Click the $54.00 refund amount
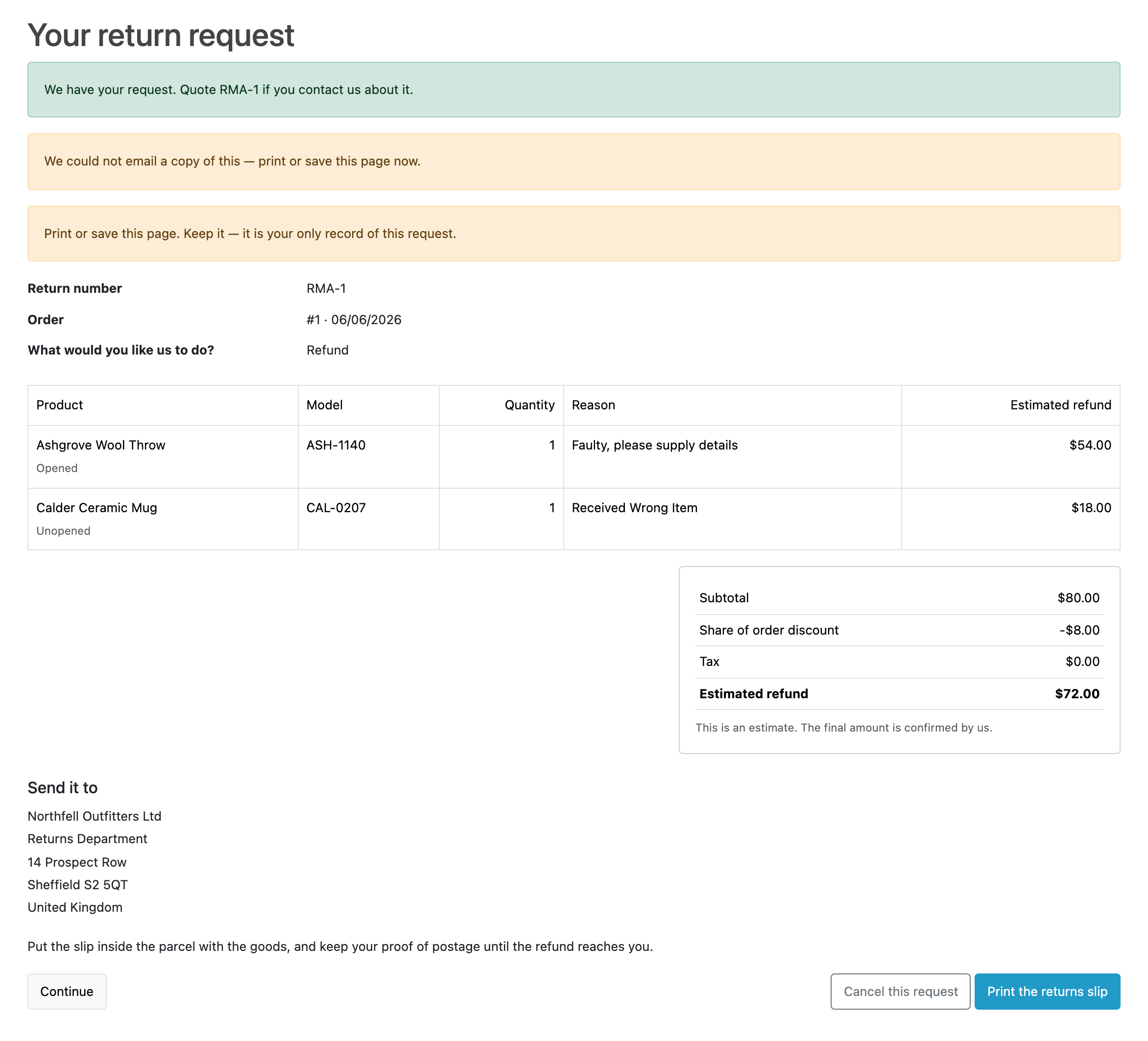 pyautogui.click(x=1090, y=445)
